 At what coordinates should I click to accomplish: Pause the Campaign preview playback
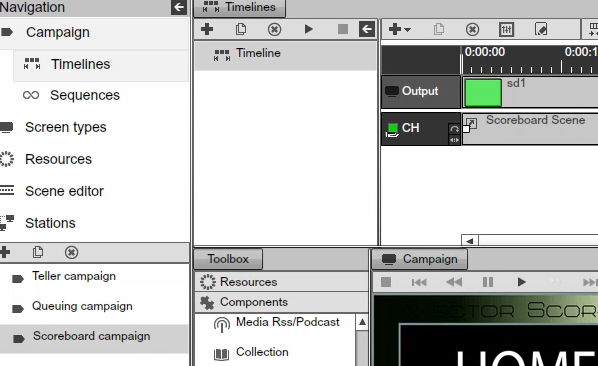[x=488, y=282]
